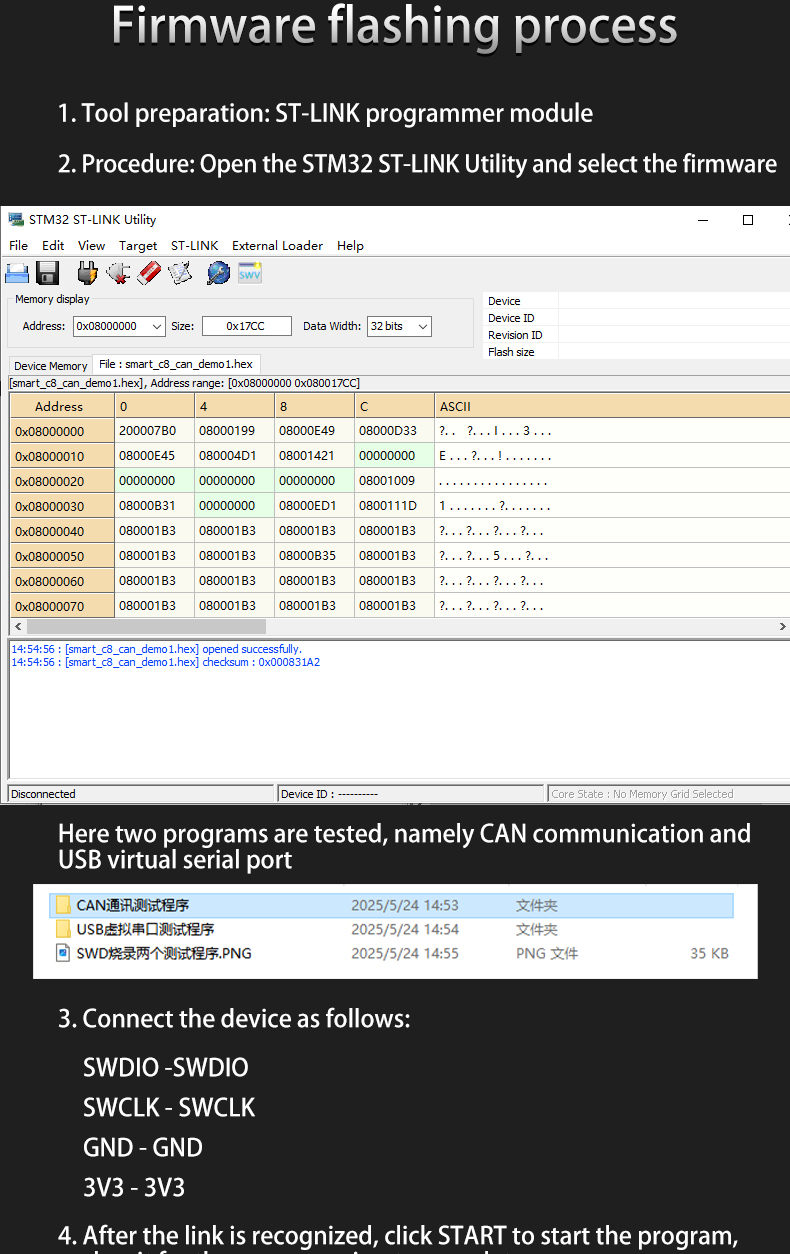
Task: Click the Device ID status bar entry
Action: click(411, 794)
